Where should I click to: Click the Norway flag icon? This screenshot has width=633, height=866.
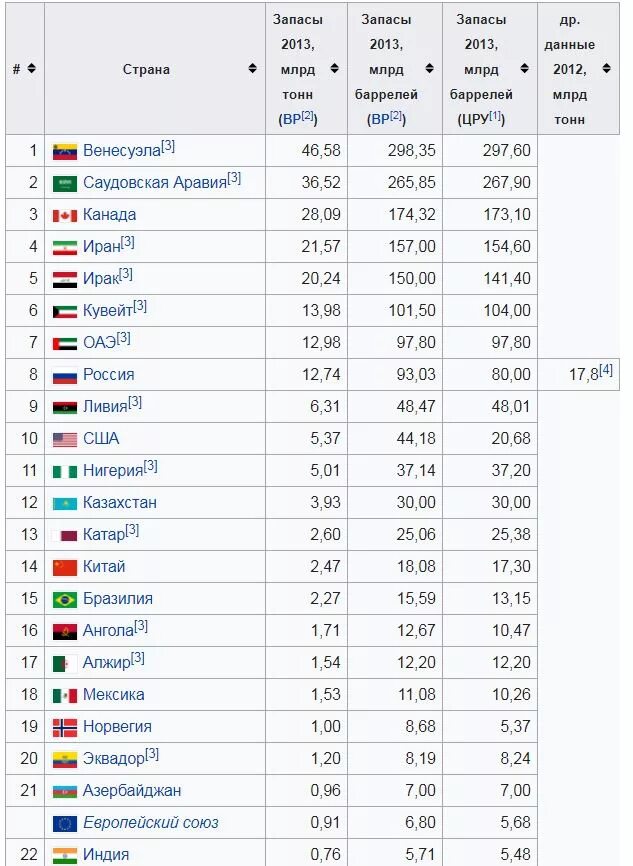(65, 728)
